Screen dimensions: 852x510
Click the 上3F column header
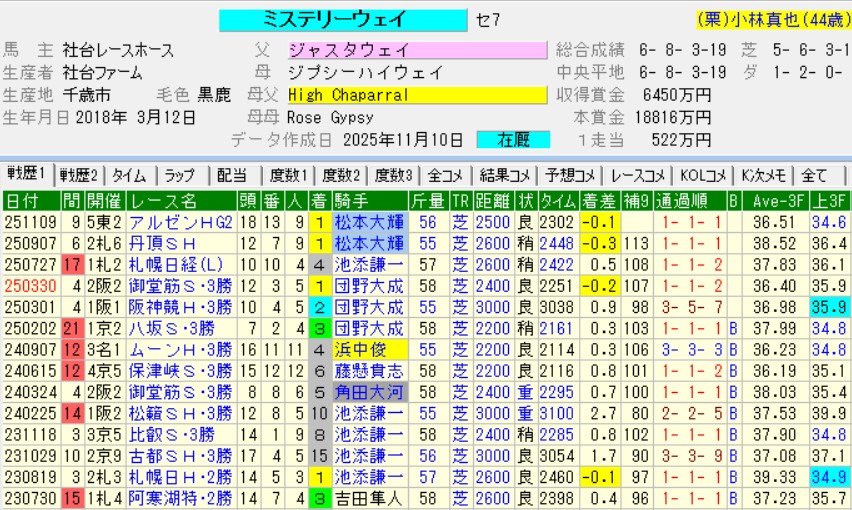click(x=830, y=201)
